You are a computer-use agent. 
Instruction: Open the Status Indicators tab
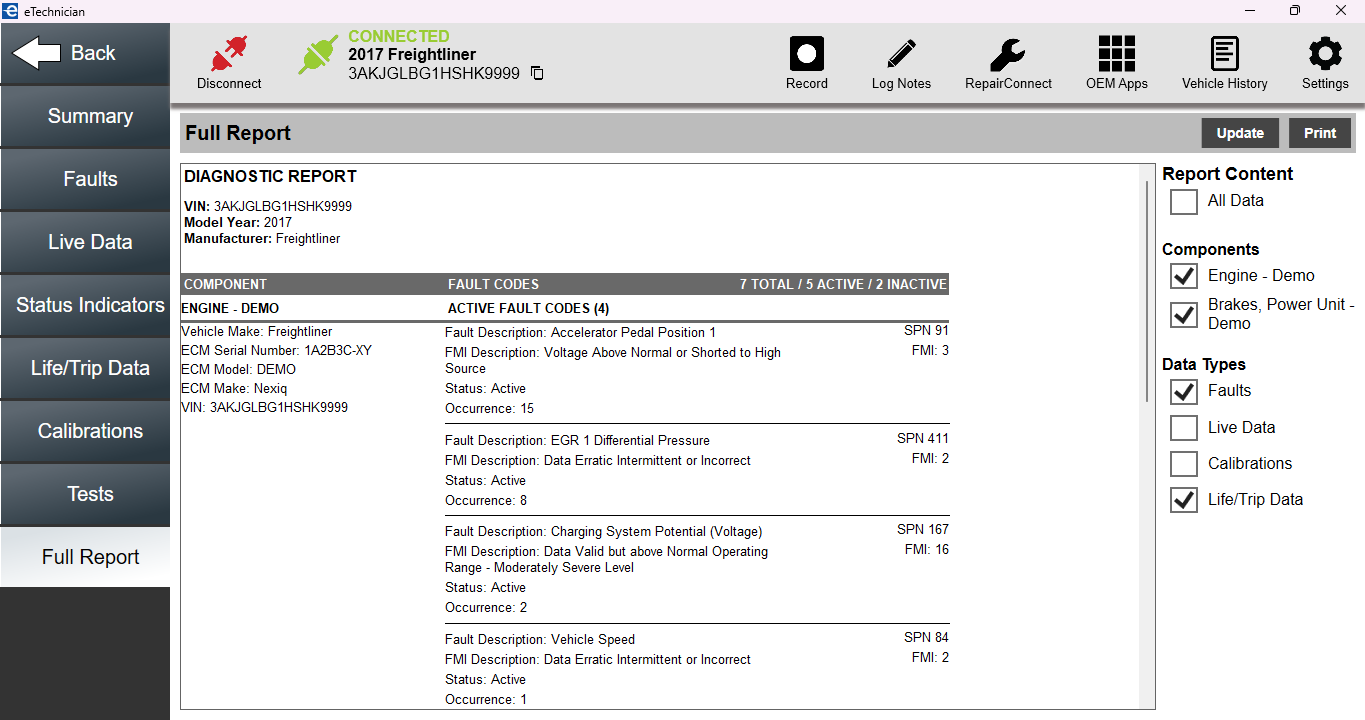[85, 306]
